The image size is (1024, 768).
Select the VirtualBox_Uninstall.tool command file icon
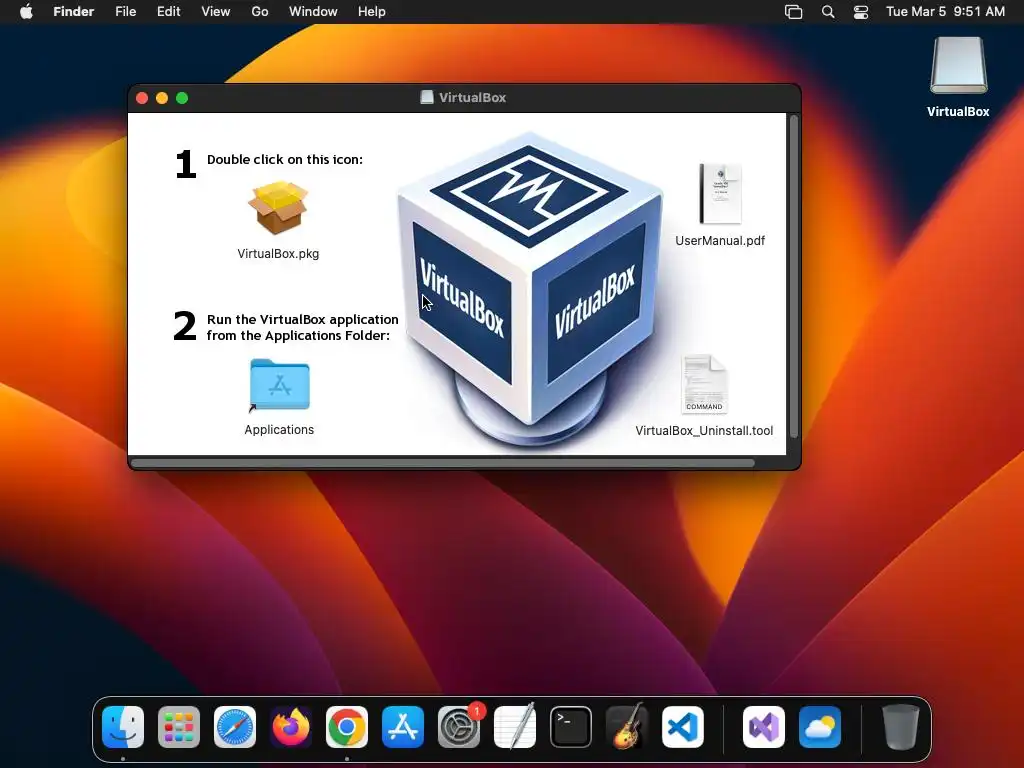(704, 385)
